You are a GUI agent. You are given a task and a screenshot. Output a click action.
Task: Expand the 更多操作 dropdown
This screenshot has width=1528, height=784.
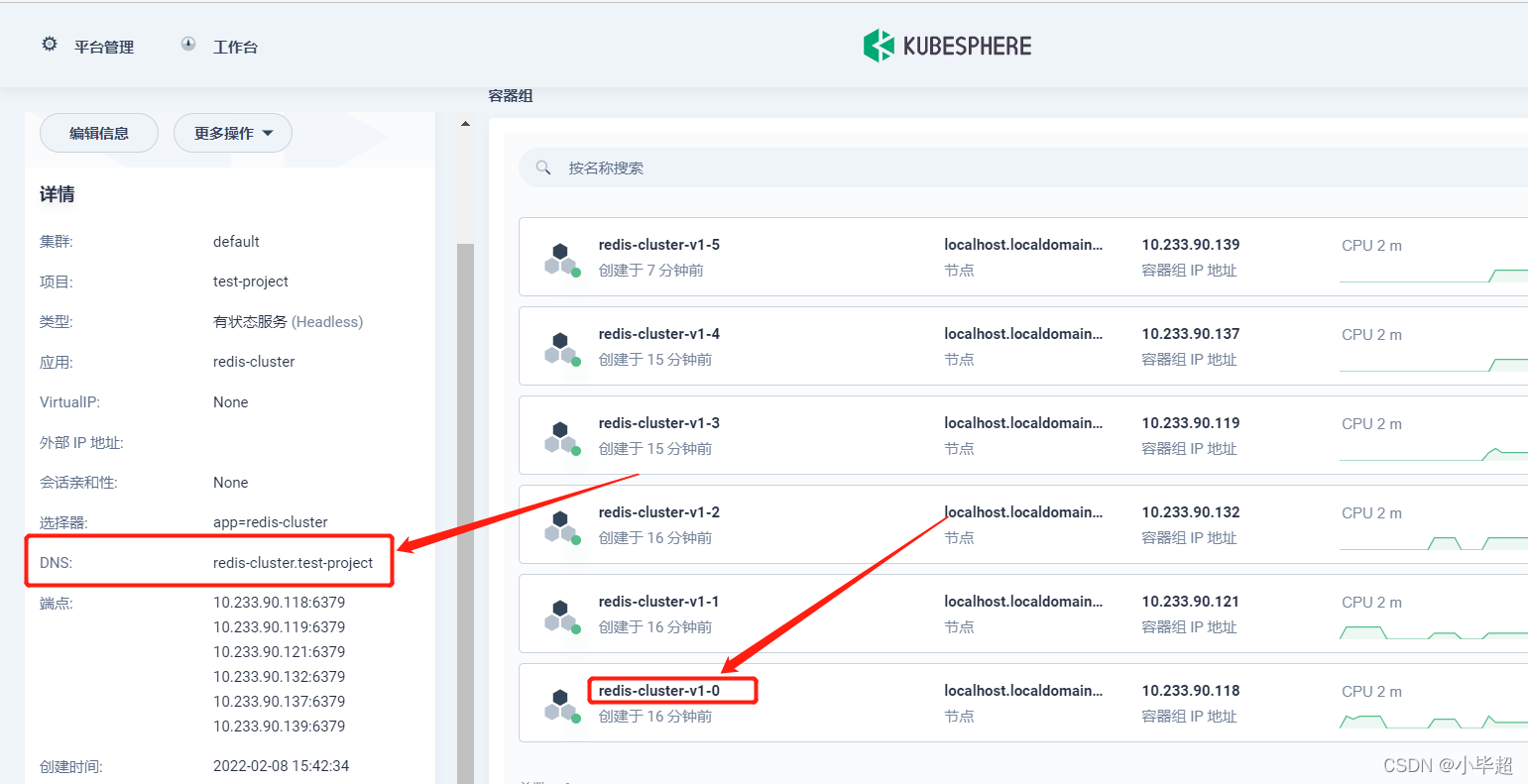point(233,133)
